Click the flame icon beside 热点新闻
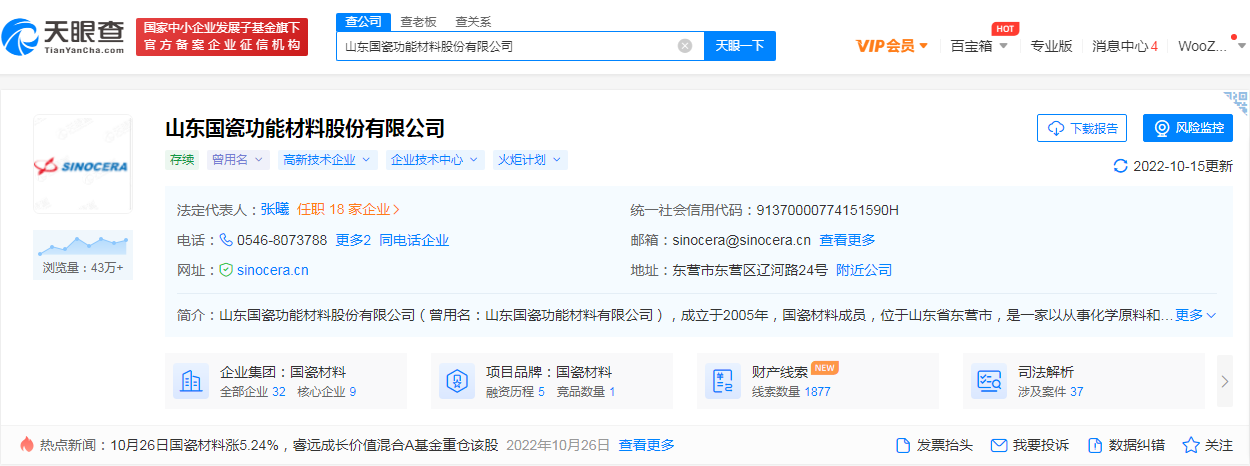 (26, 444)
